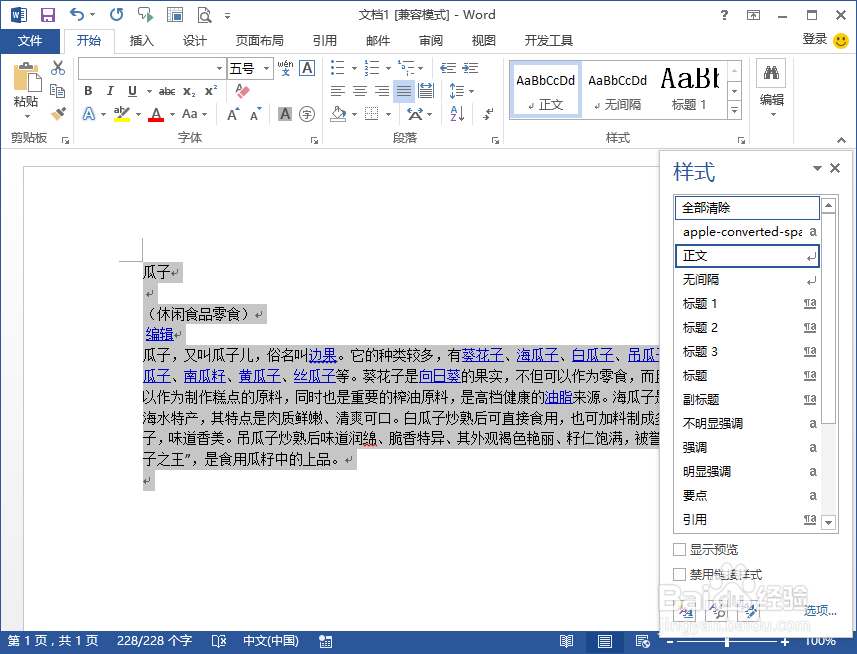Apply the text highlight color tool
Image resolution: width=857 pixels, height=654 pixels.
pyautogui.click(x=120, y=114)
